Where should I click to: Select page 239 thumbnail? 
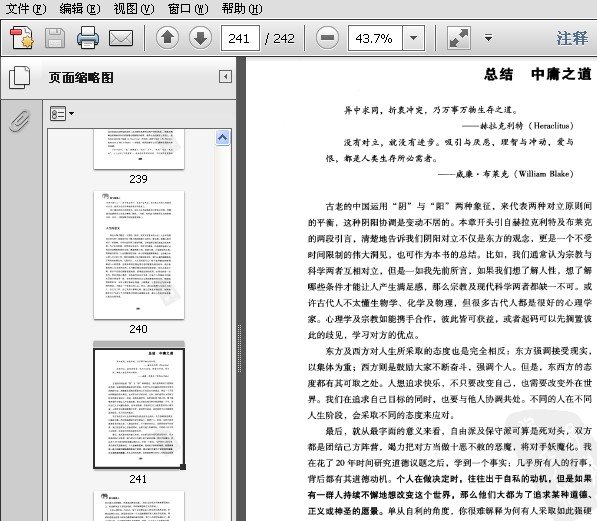tap(139, 149)
